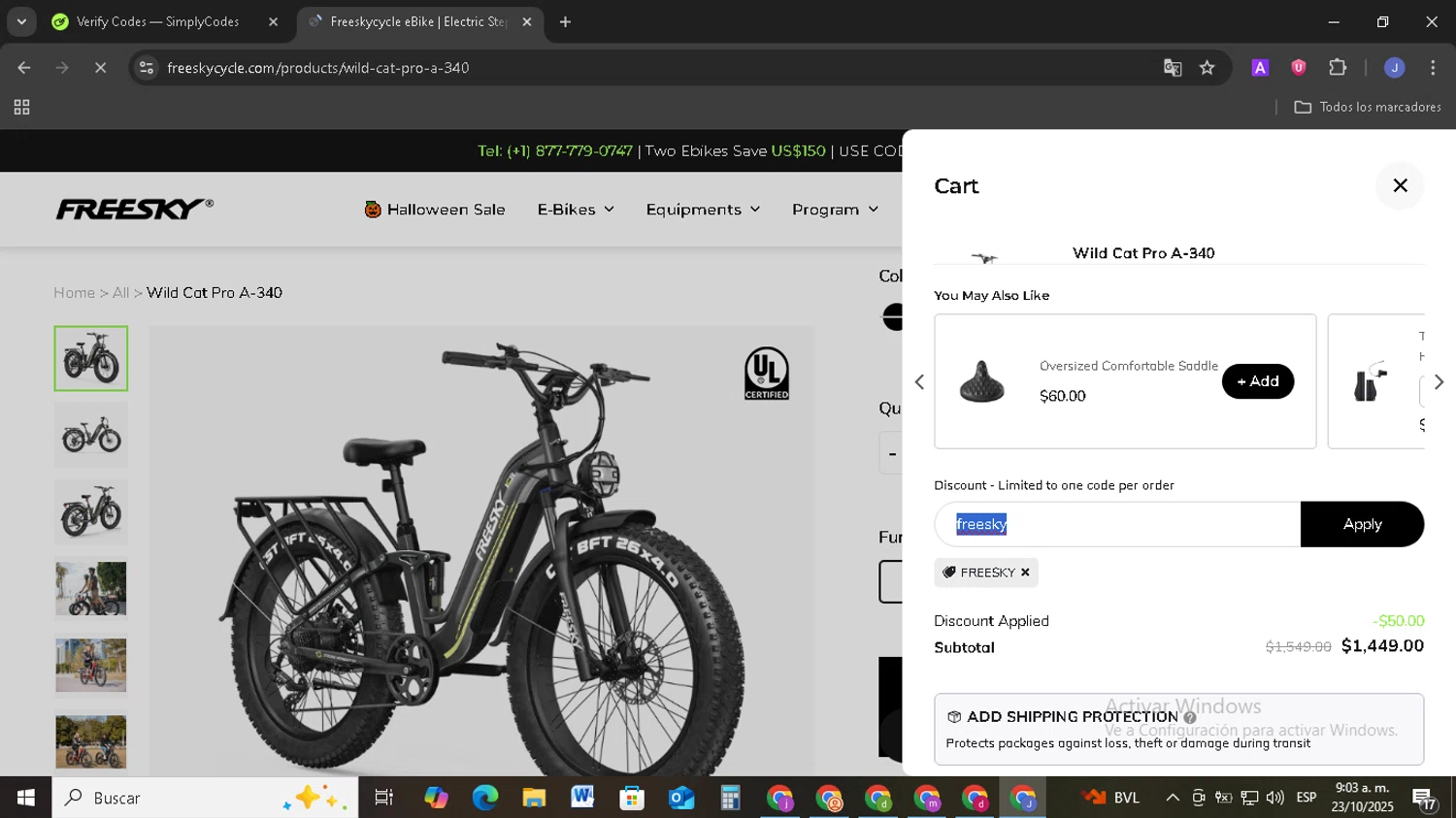Click the discount code input field
1456x818 pixels.
coord(1117,524)
